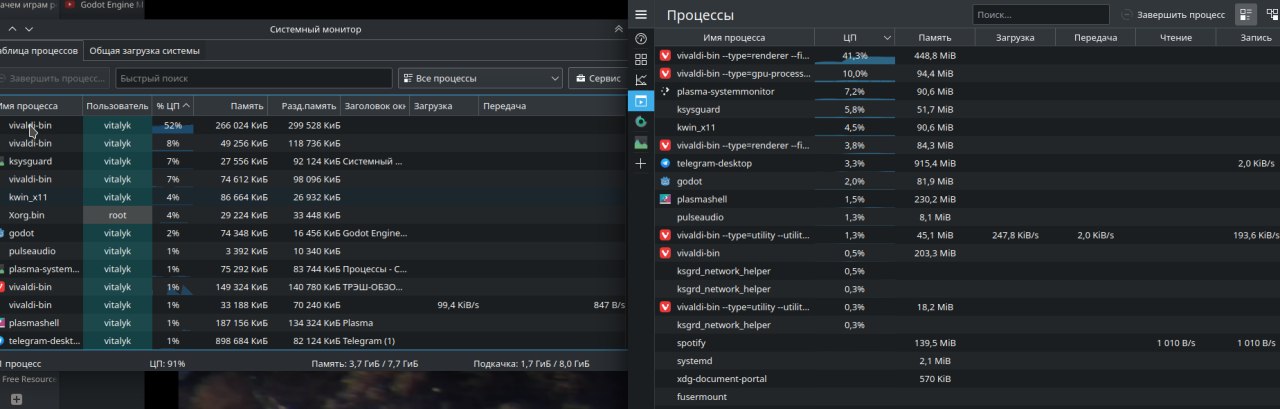Switch to list view mode icon, Процессы header

point(1246,15)
